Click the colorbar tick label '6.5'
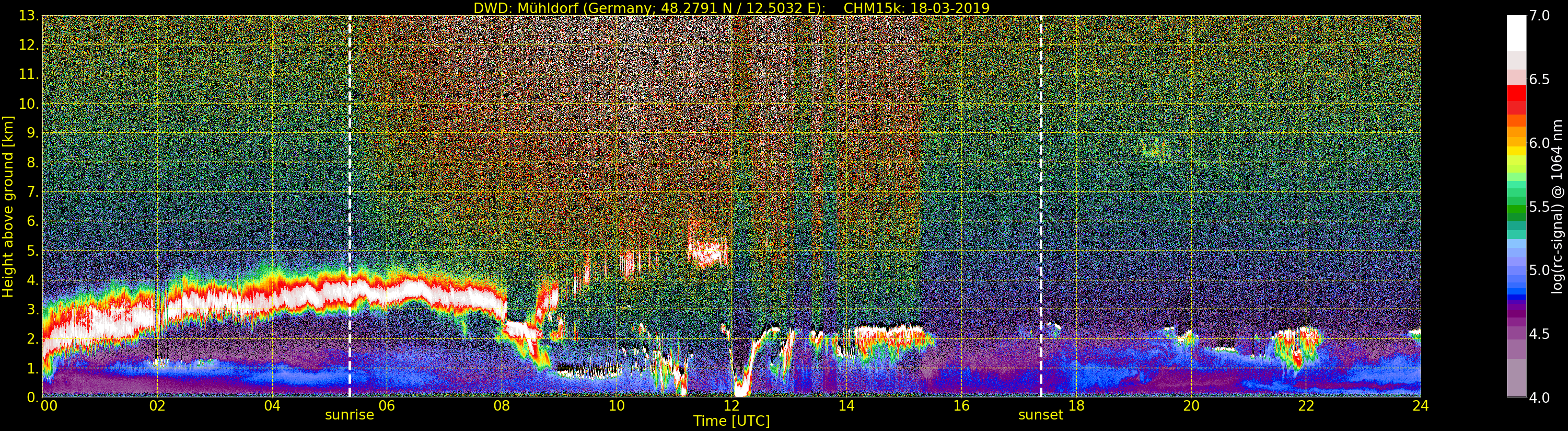This screenshot has width=1568, height=431. click(1539, 80)
